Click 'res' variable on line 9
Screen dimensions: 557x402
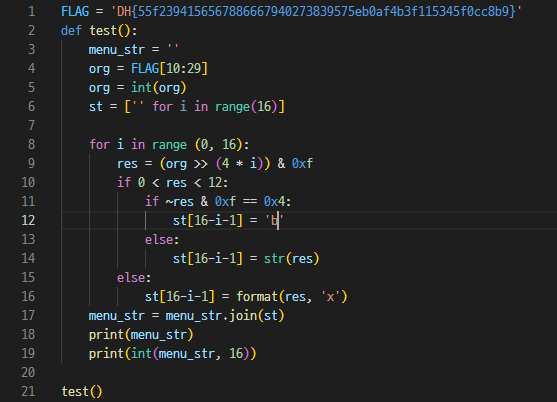pyautogui.click(x=127, y=164)
